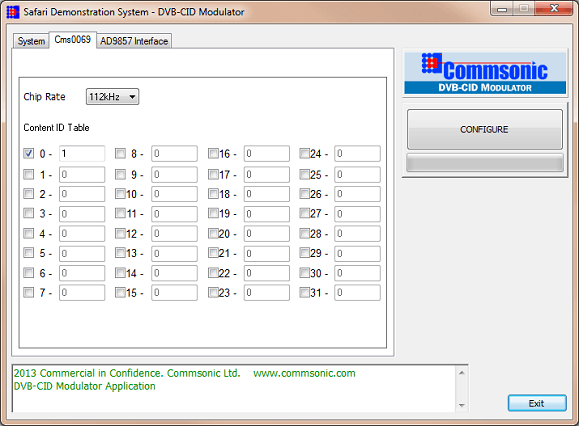Tick the checkbox for Content ID 15
Screen dimensions: 579x426
point(120,292)
